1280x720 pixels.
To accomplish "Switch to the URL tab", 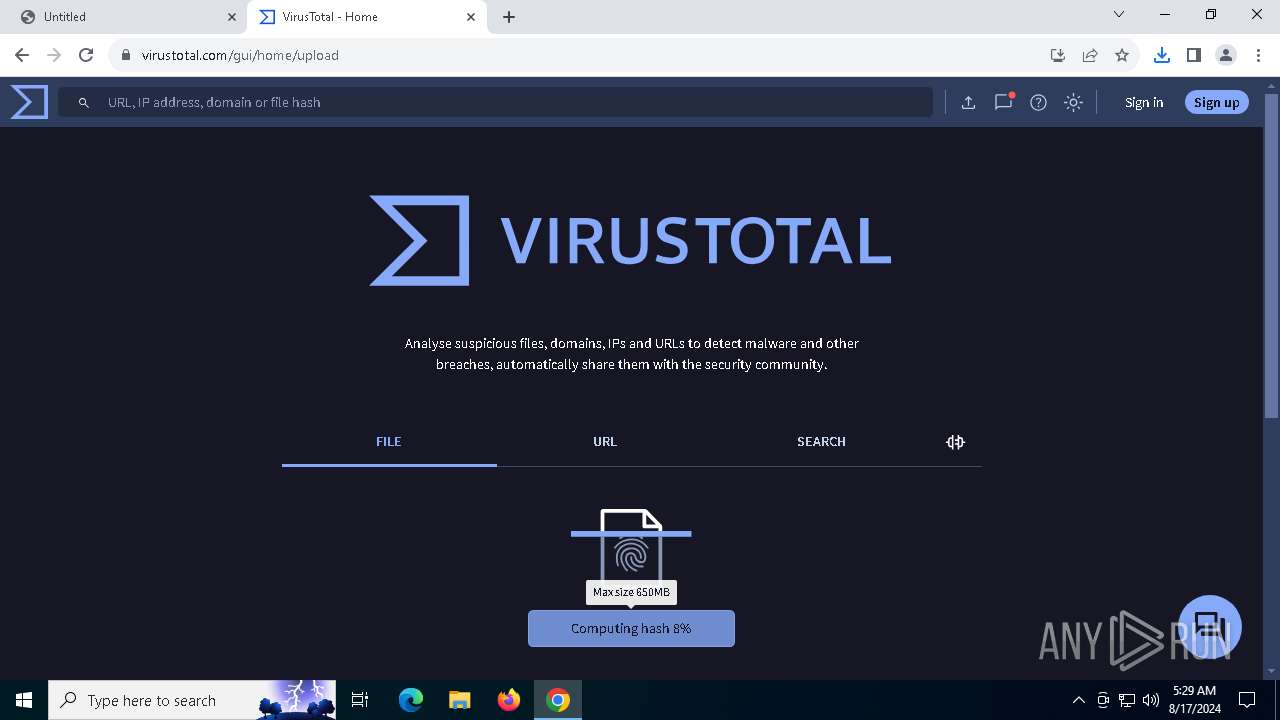I will tap(605, 442).
